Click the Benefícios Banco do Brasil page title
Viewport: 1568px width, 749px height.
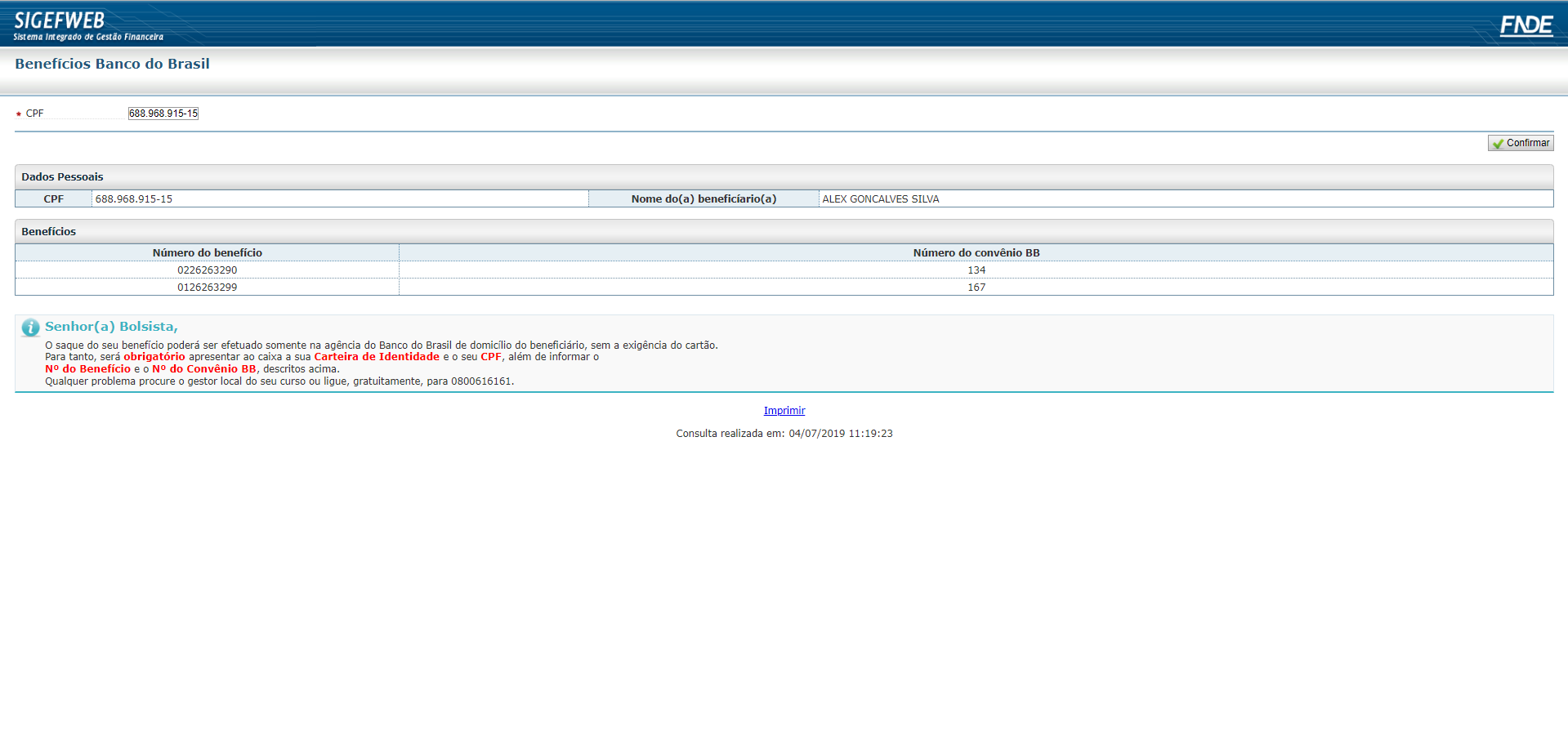point(112,64)
